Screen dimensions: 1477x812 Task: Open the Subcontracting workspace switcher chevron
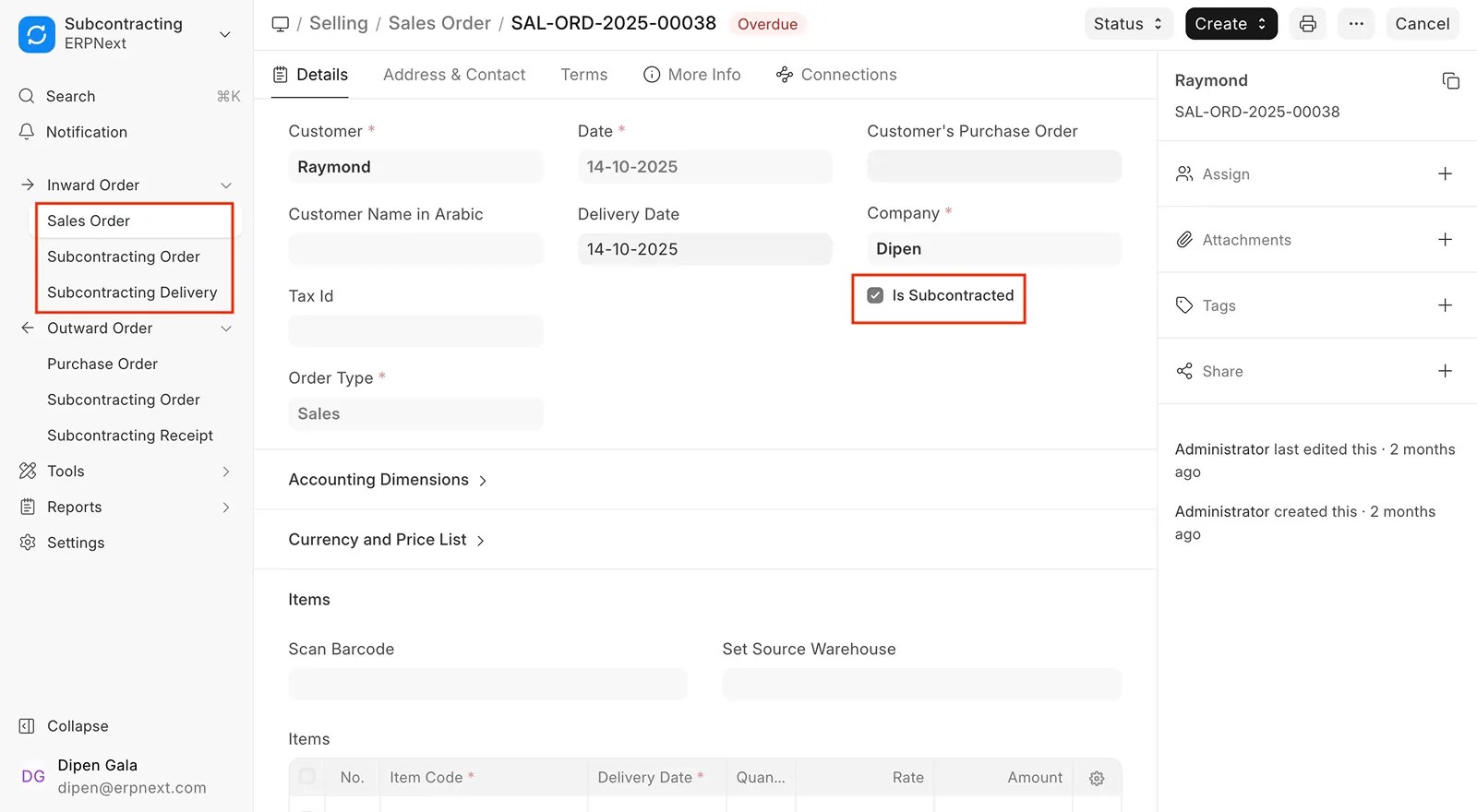[224, 34]
